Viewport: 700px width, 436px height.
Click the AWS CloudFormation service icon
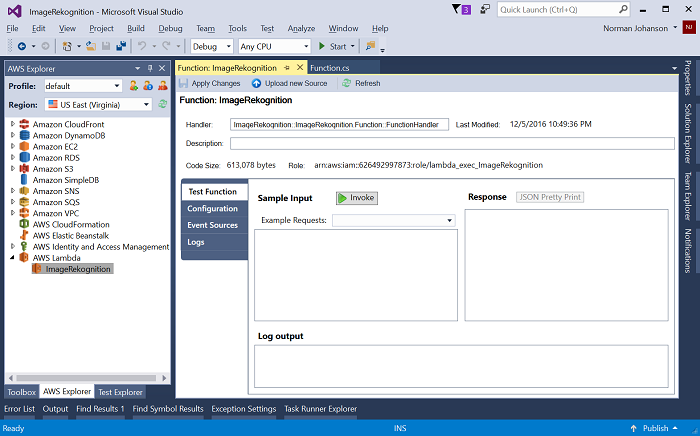25,224
